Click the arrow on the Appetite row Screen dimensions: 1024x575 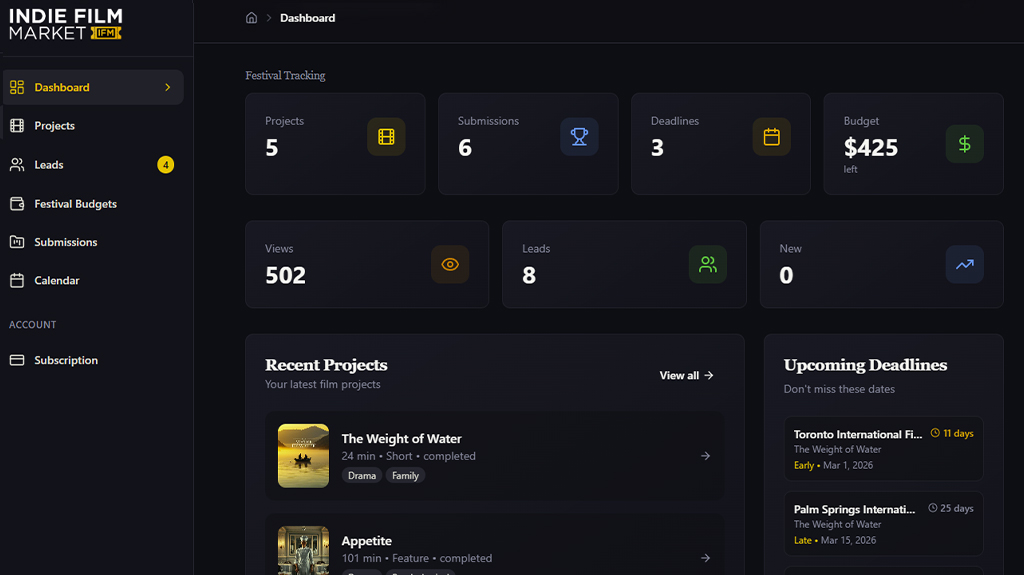click(705, 558)
